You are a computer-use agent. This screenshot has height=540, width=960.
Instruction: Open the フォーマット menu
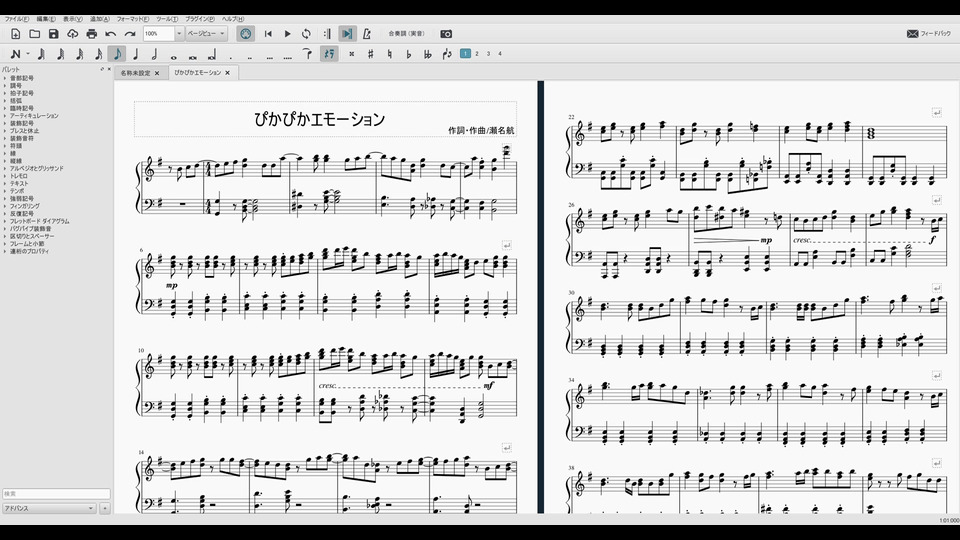point(132,19)
